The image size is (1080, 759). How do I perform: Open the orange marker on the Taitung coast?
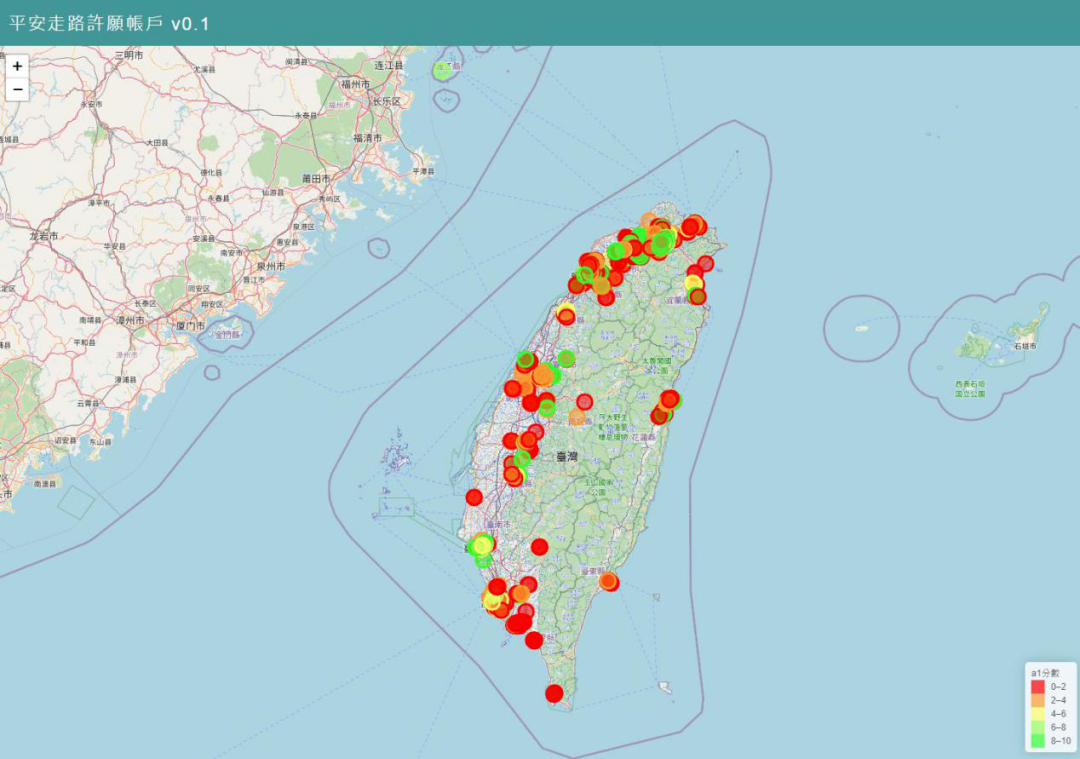(x=608, y=582)
